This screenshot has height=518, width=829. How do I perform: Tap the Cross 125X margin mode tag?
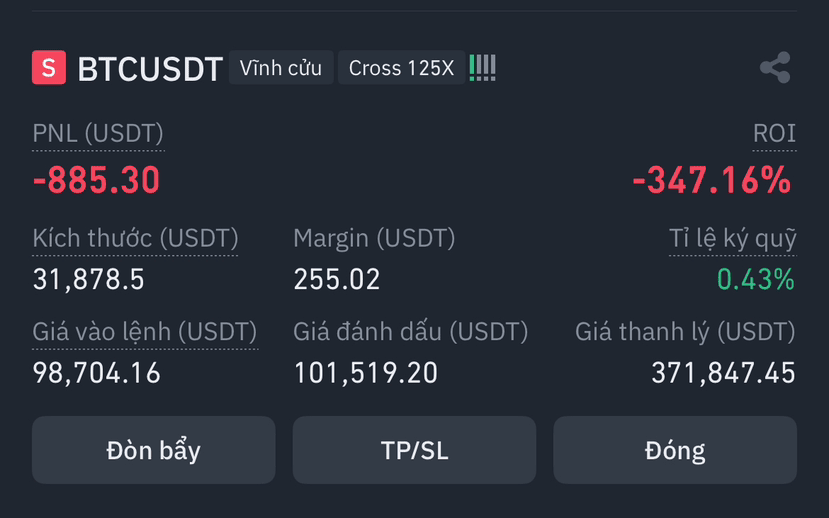point(401,68)
